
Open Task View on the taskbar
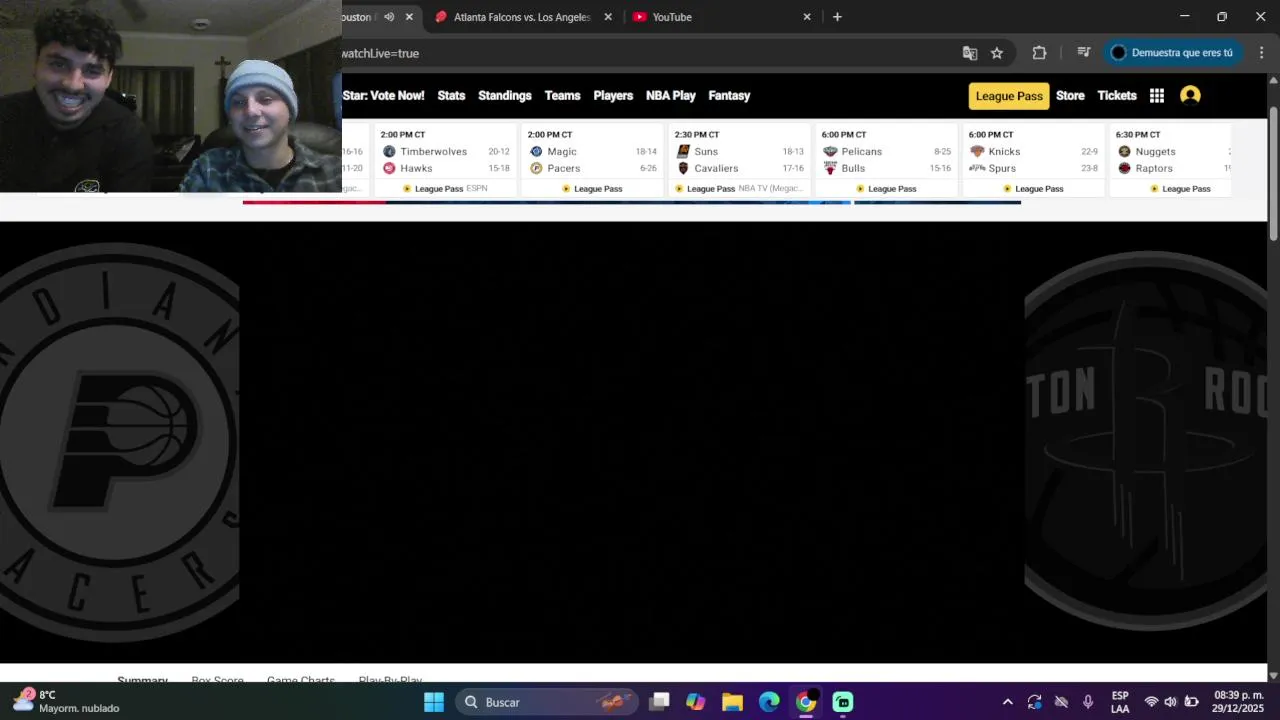click(x=659, y=702)
